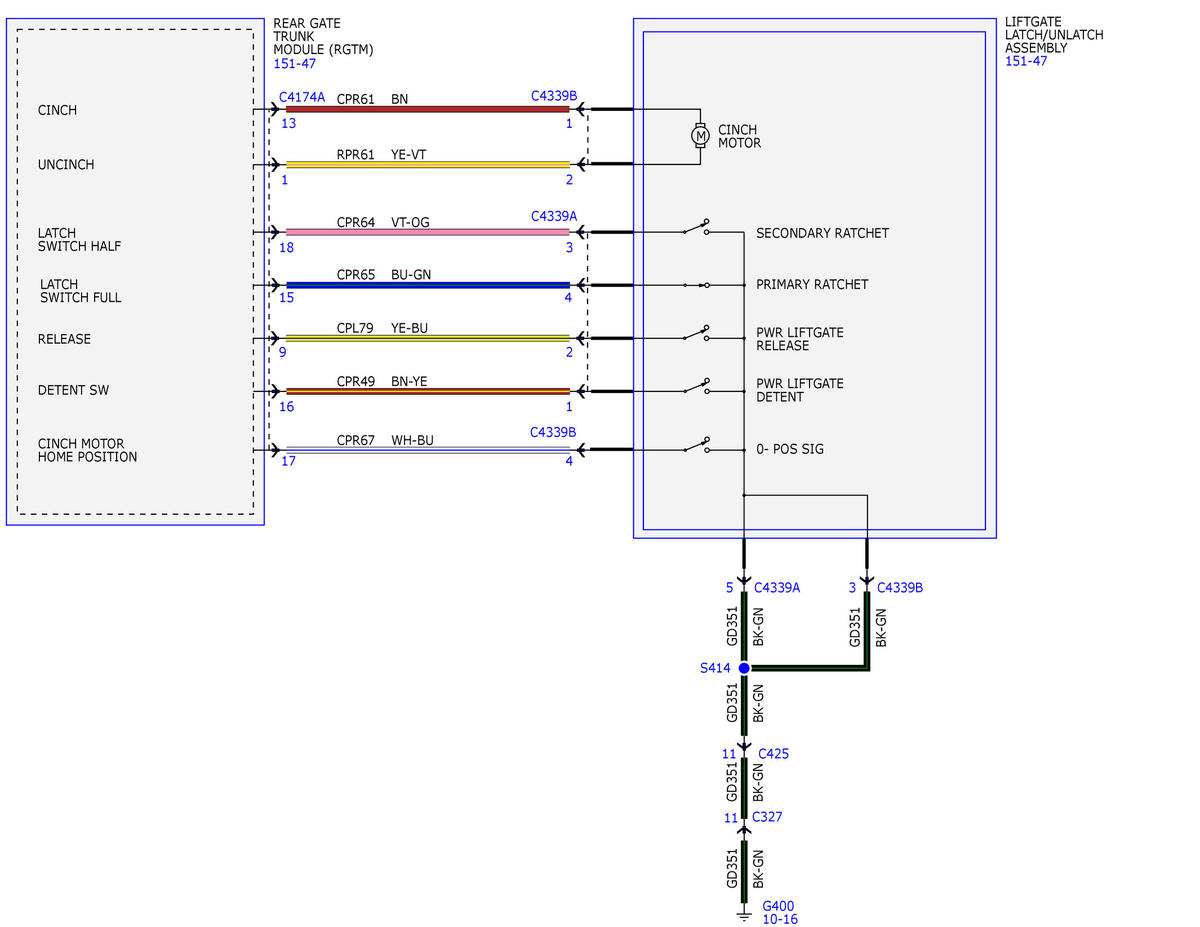Select the CPR67 WH-BU wire
This screenshot has height=927, width=1200.
click(x=428, y=450)
